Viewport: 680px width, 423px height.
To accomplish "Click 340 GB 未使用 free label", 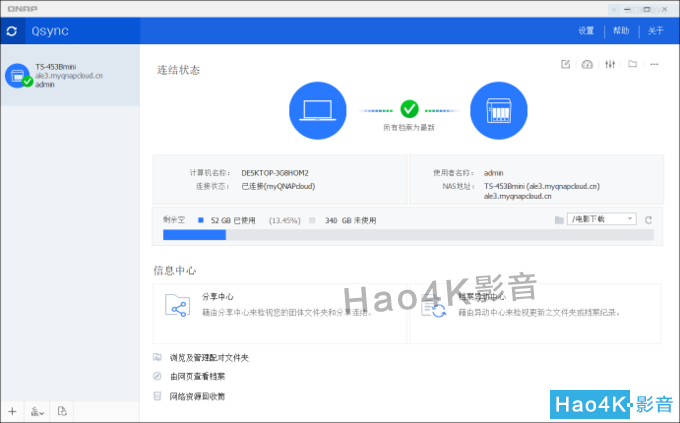I will coord(350,220).
